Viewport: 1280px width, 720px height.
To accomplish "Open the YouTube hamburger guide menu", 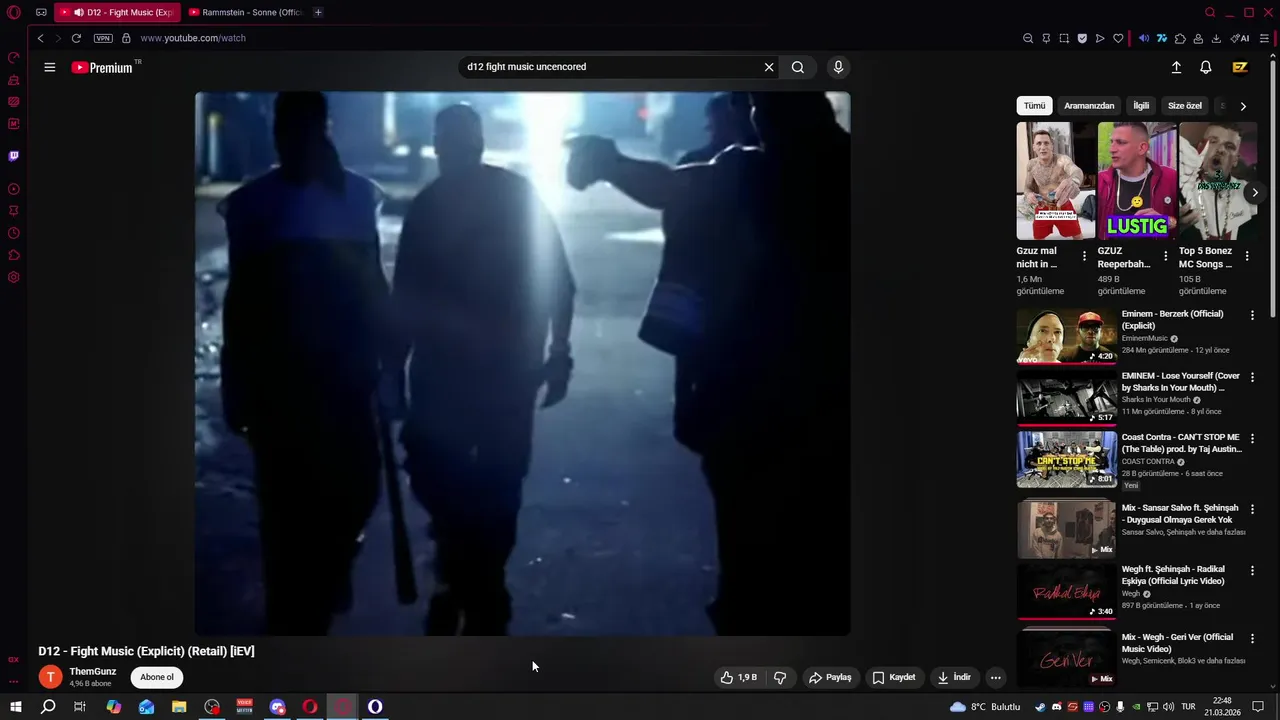I will click(x=49, y=67).
